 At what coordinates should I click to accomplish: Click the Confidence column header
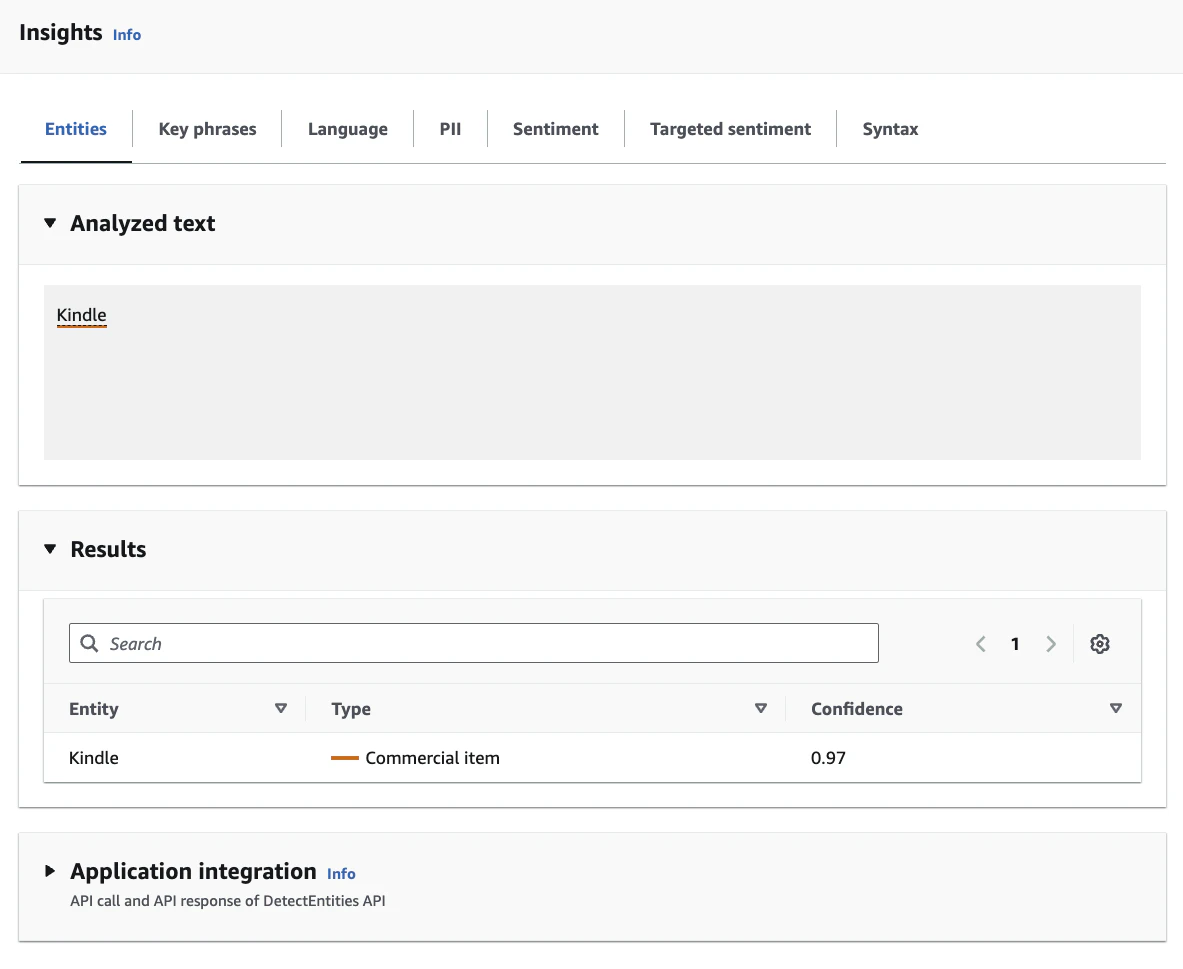point(857,709)
